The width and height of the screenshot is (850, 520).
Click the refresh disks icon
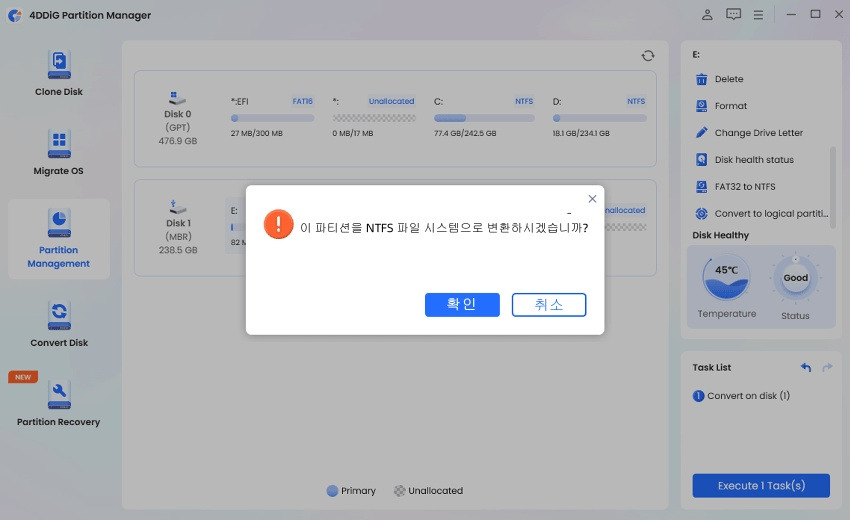648,56
